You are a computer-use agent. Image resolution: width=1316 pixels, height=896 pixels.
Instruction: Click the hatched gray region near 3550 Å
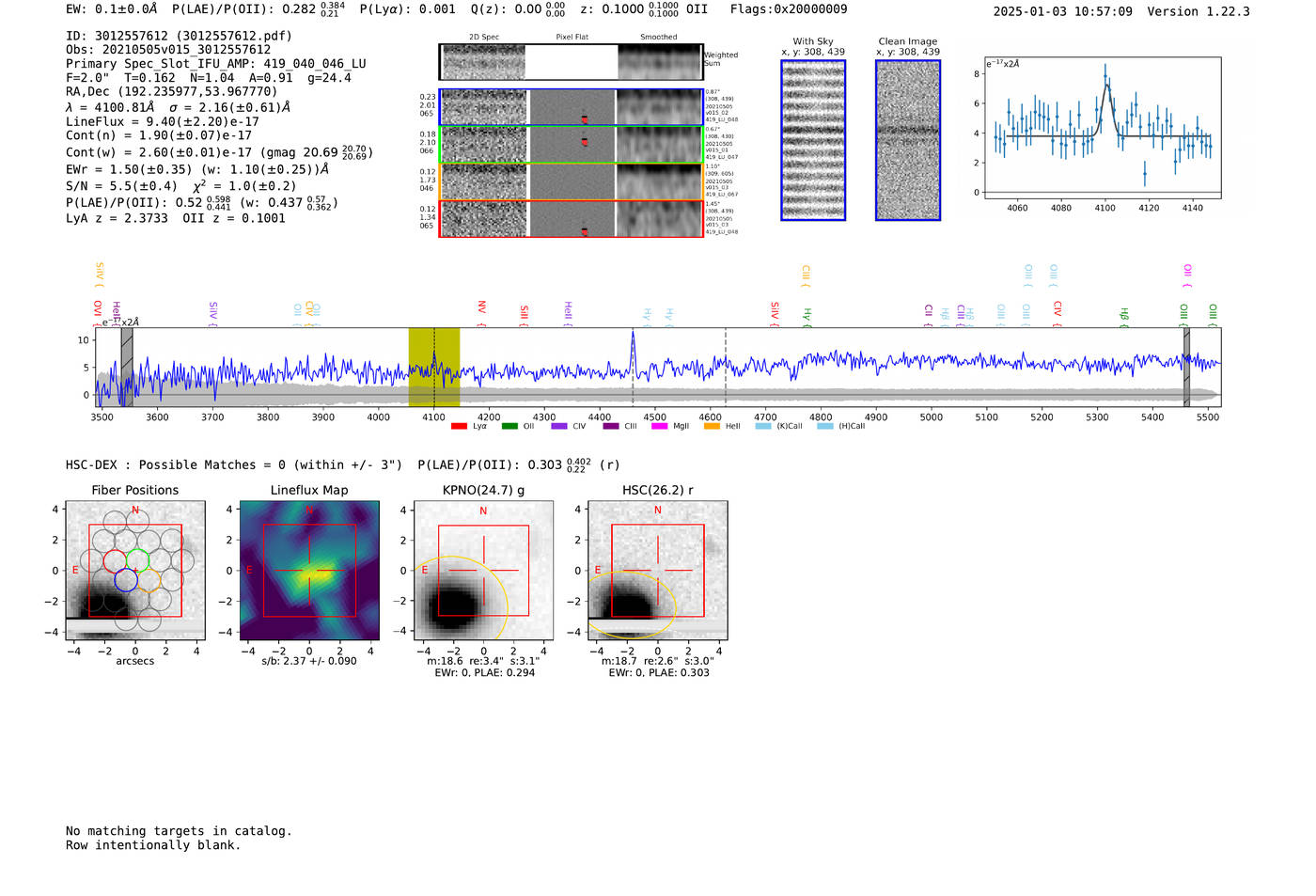pos(127,367)
